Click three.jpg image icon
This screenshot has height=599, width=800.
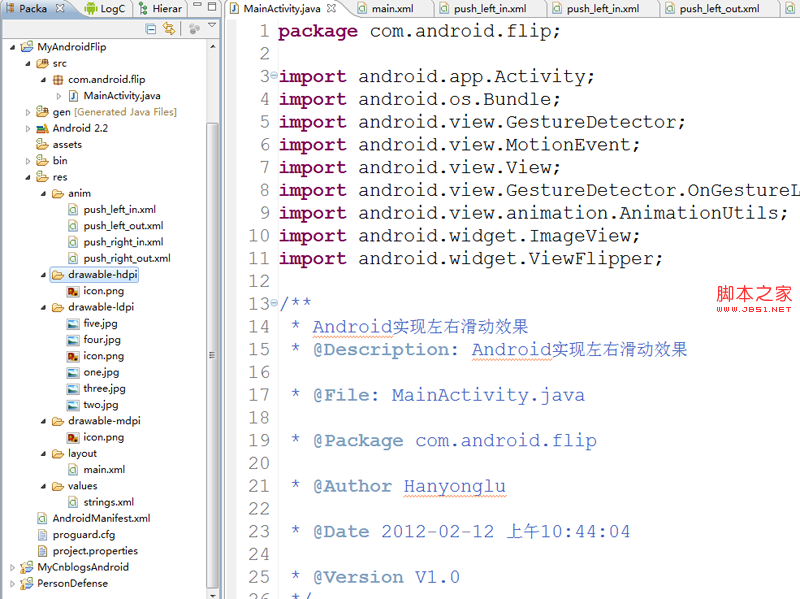(73, 389)
